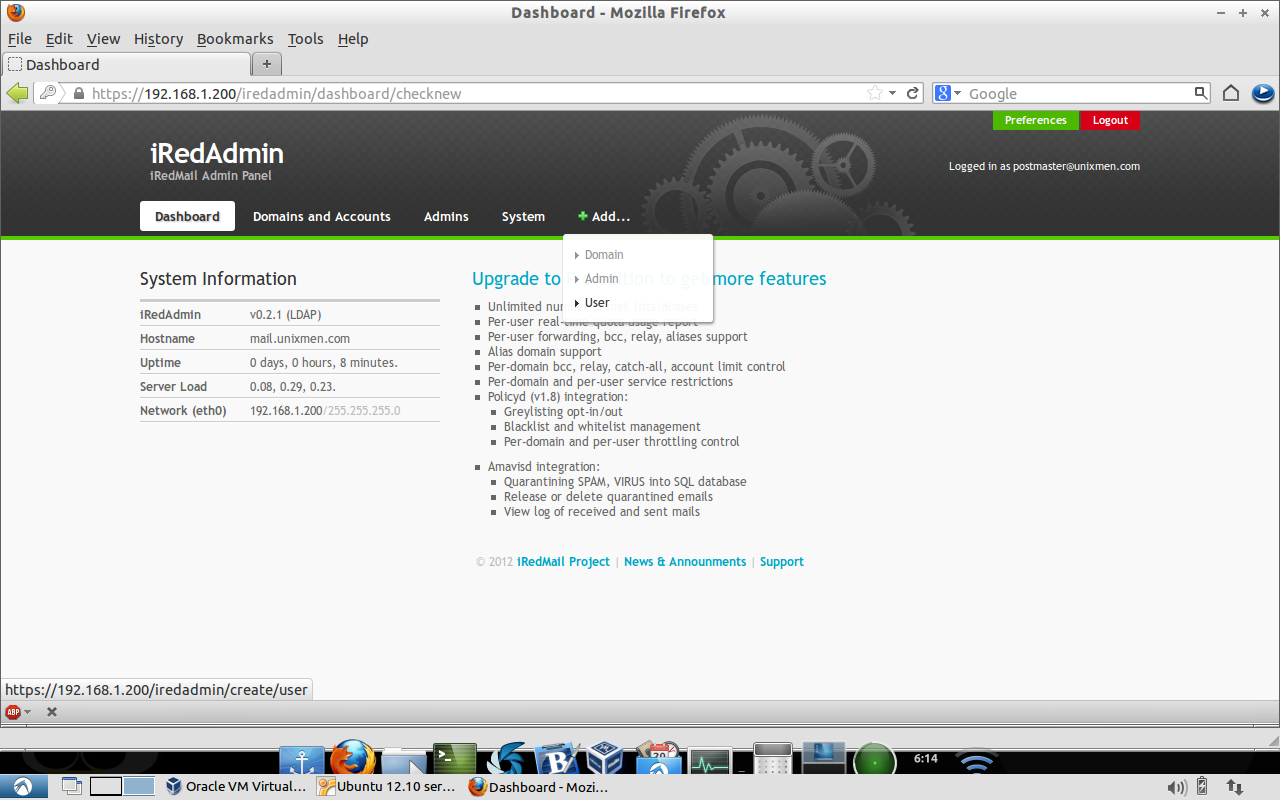Reload the page with the refresh icon
The image size is (1280, 800).
tap(913, 93)
